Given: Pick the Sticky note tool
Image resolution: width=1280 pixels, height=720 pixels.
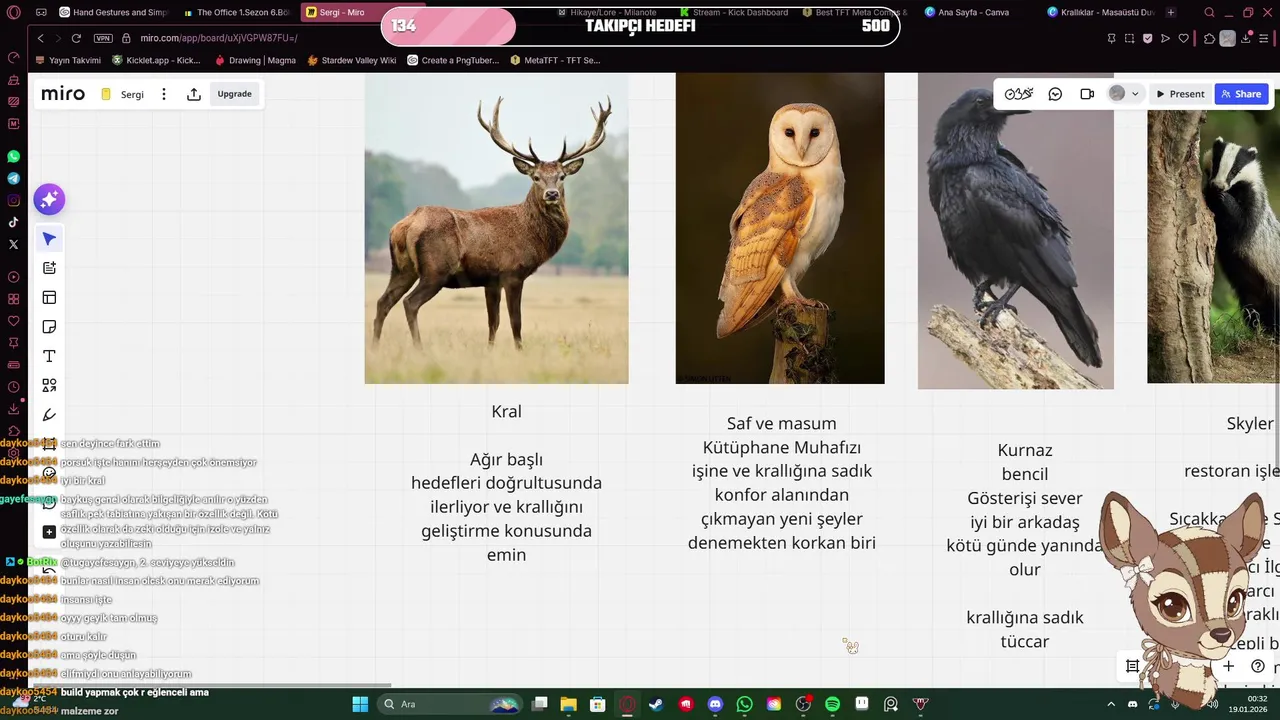Looking at the screenshot, I should [49, 327].
